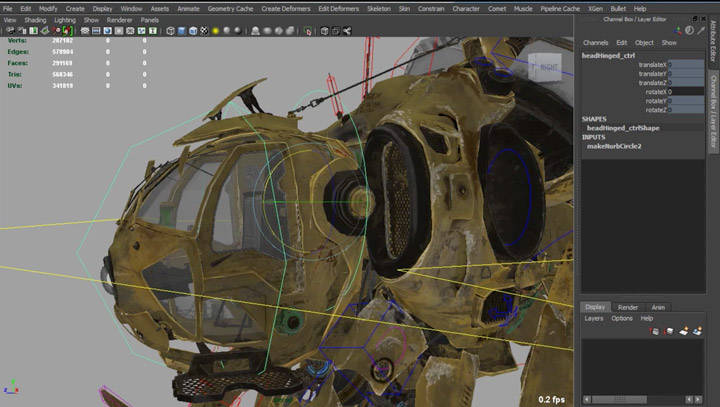Screen dimensions: 720x407
Task: Open the Geometry Cache menu
Action: click(230, 9)
